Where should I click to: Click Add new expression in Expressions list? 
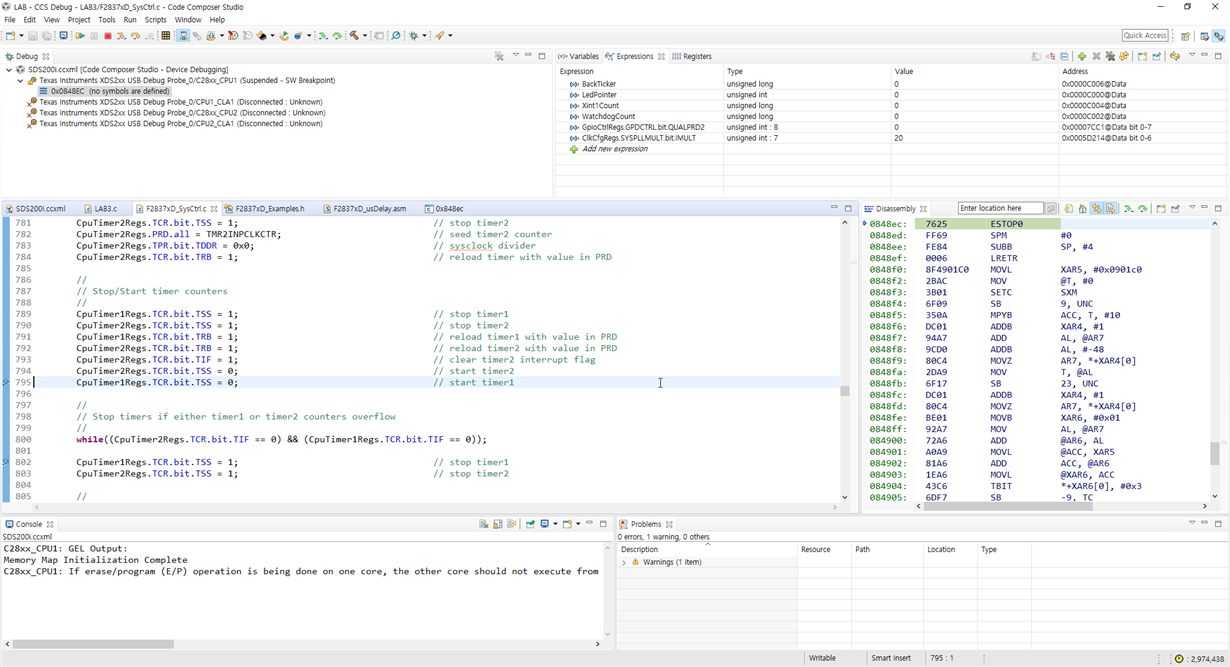[x=614, y=149]
